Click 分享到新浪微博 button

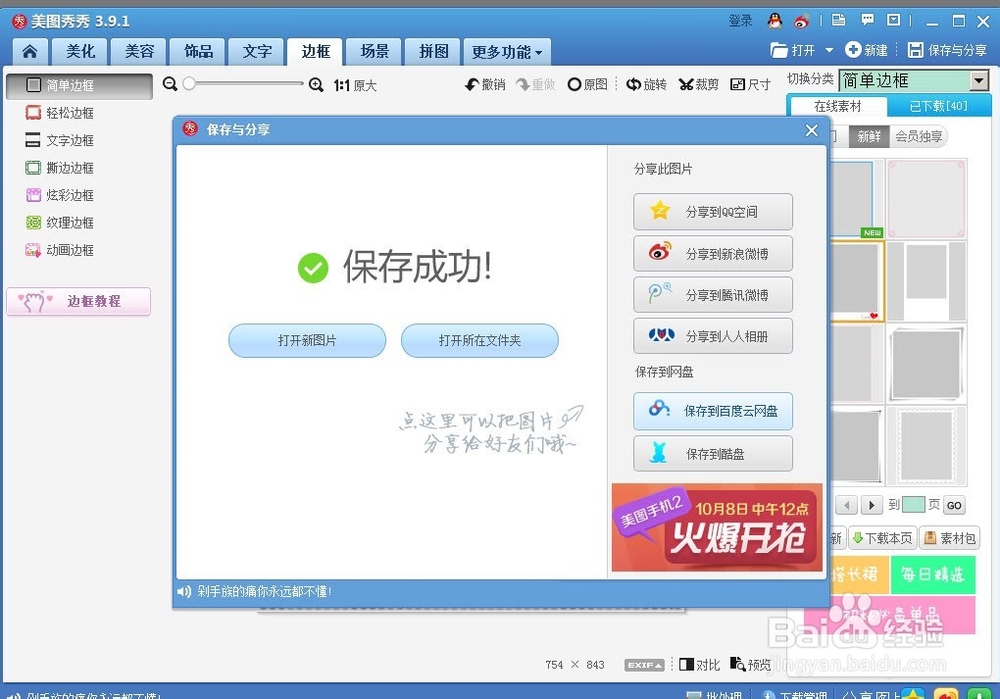tap(713, 254)
